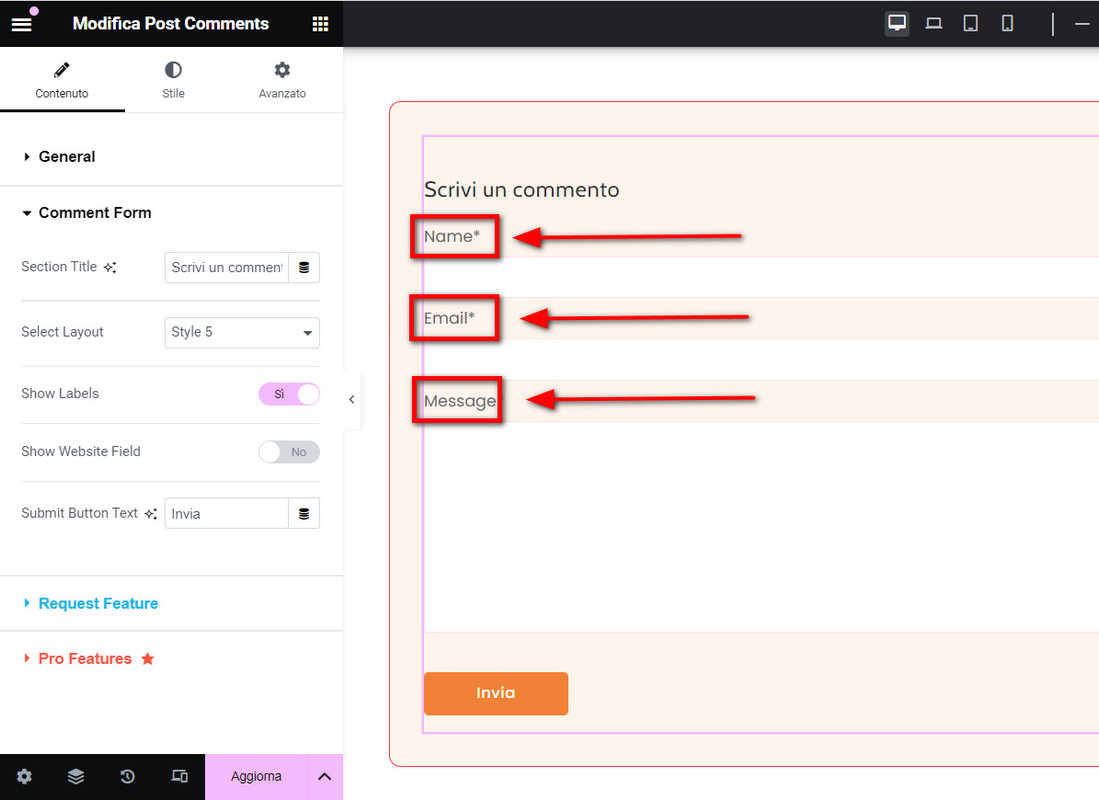Click the Aggiorna update button
Screen dimensions: 1099x800
pyautogui.click(x=257, y=777)
